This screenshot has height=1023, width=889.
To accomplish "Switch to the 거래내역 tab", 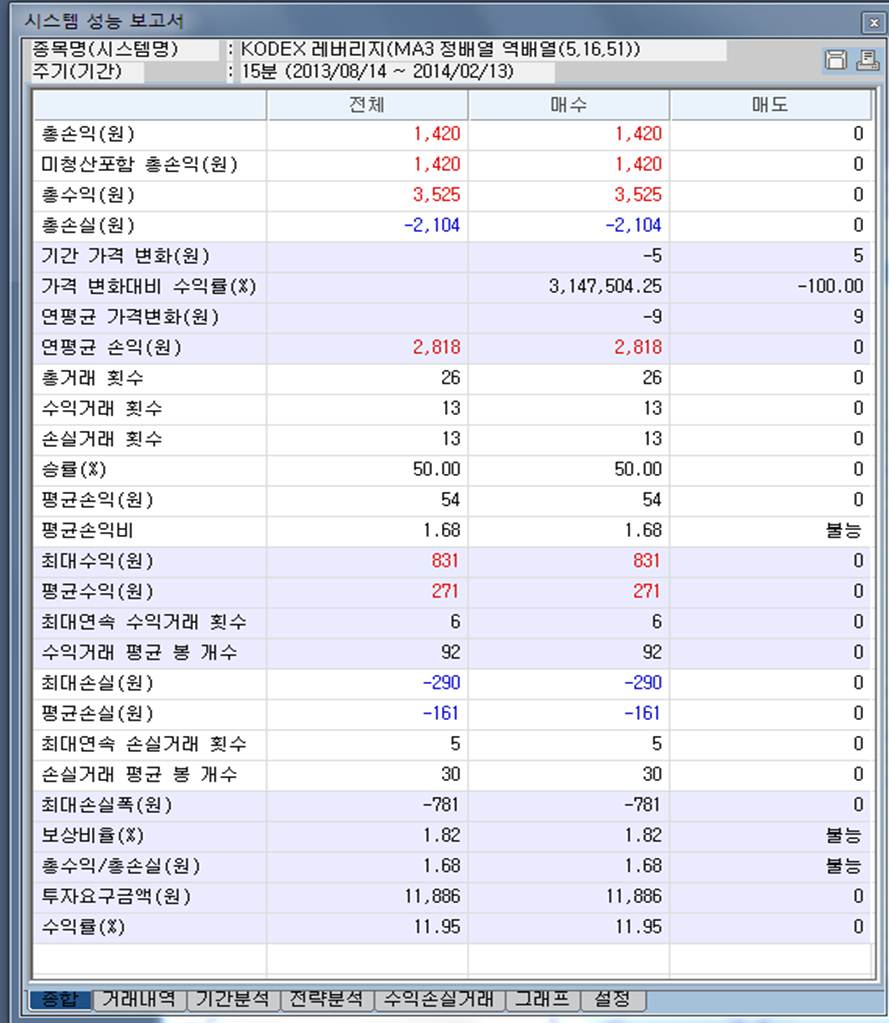I will coord(139,998).
